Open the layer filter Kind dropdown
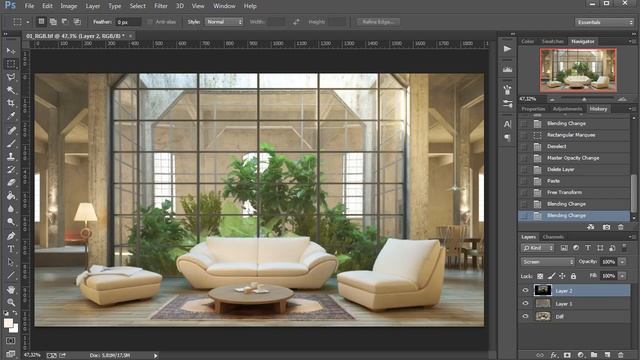The width and height of the screenshot is (640, 360). point(538,248)
